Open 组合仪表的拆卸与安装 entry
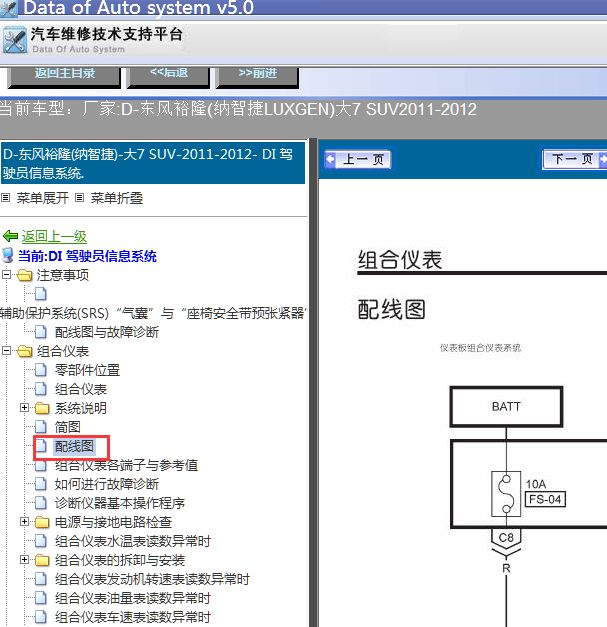The width and height of the screenshot is (607, 627). 120,560
